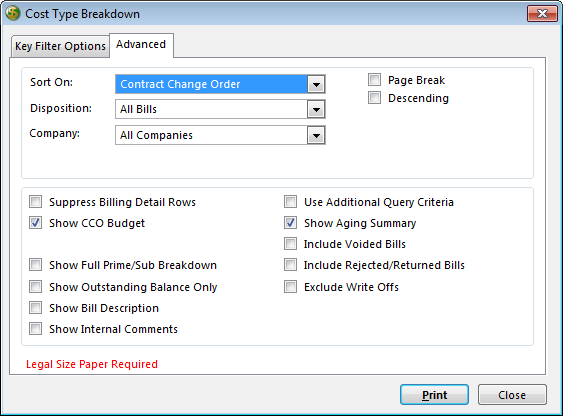
Task: Click the Print button
Action: click(x=434, y=395)
